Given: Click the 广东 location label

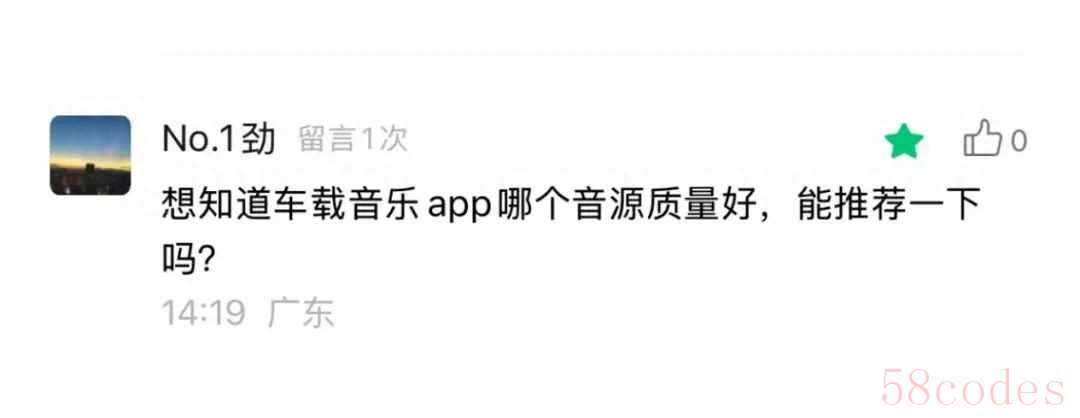Looking at the screenshot, I should coord(301,313).
